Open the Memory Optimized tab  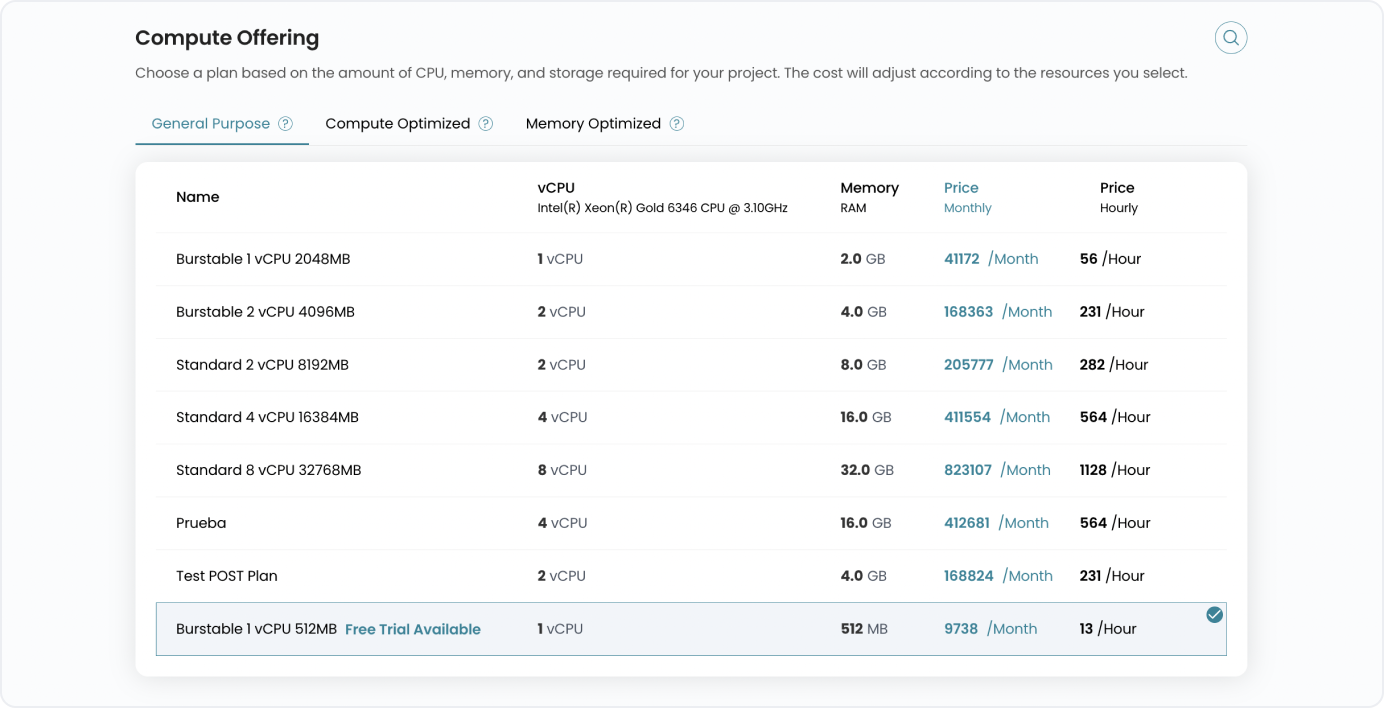pos(593,124)
